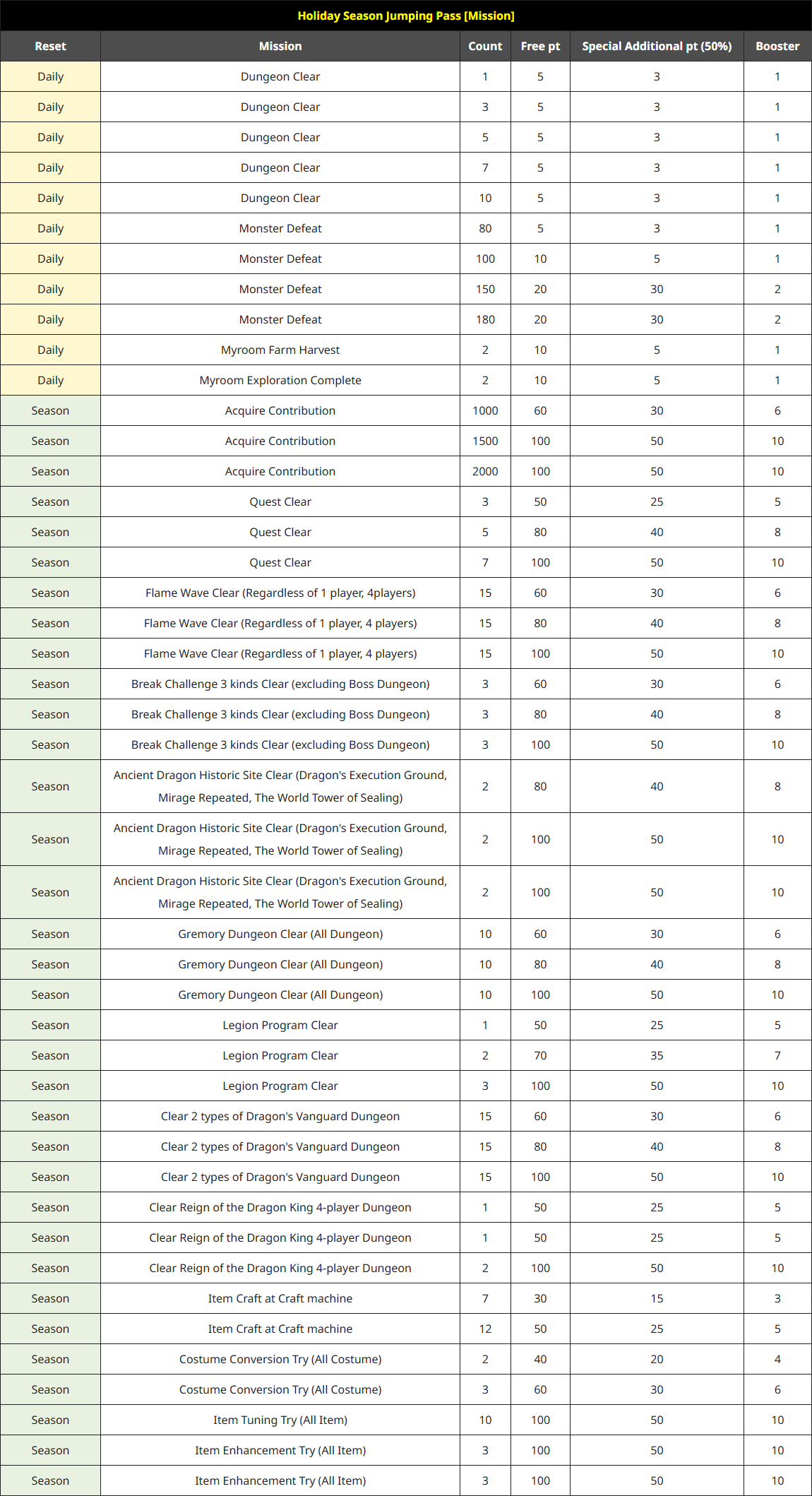Click the count cell showing 1500

485,441
